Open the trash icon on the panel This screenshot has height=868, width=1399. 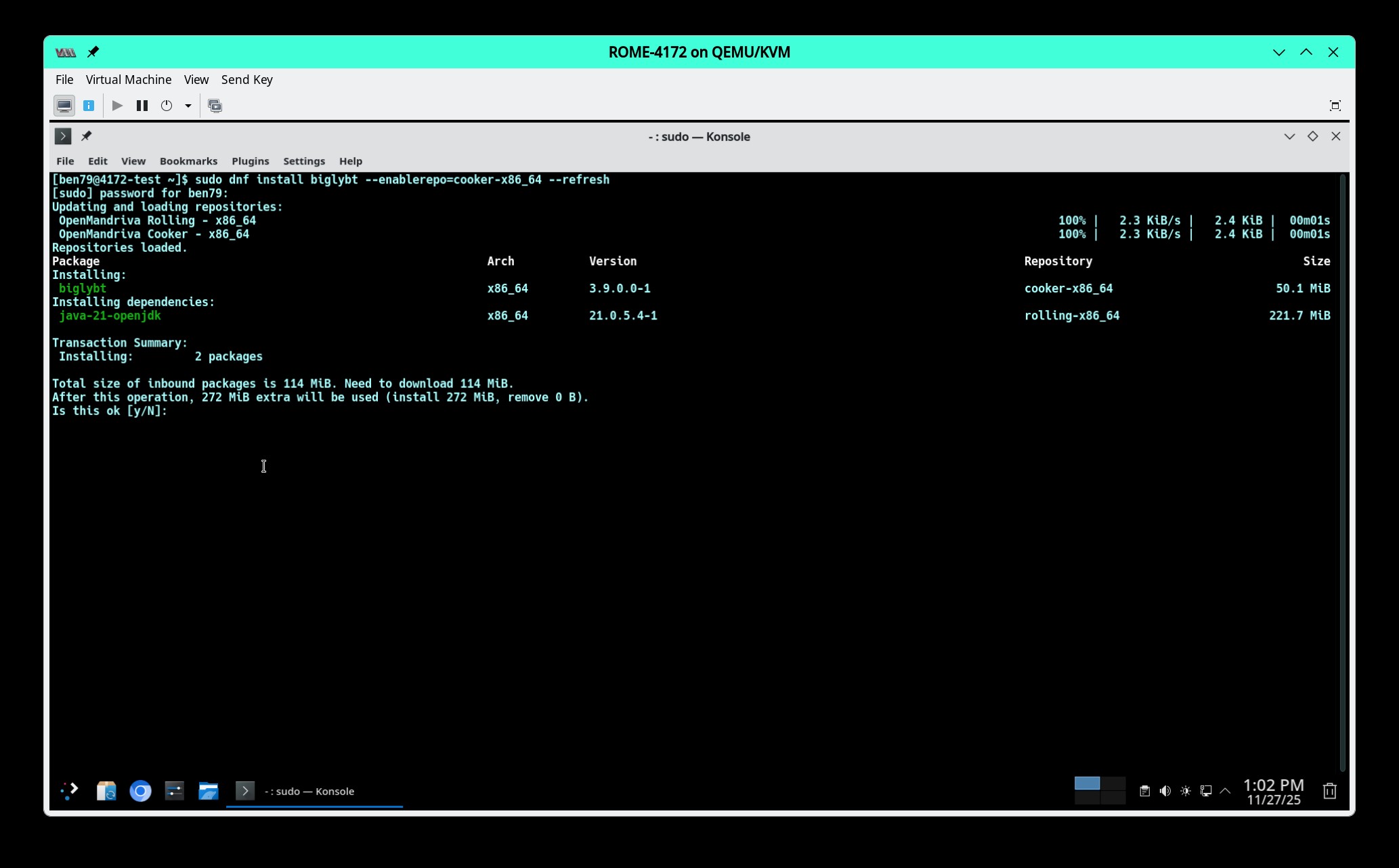click(1329, 791)
